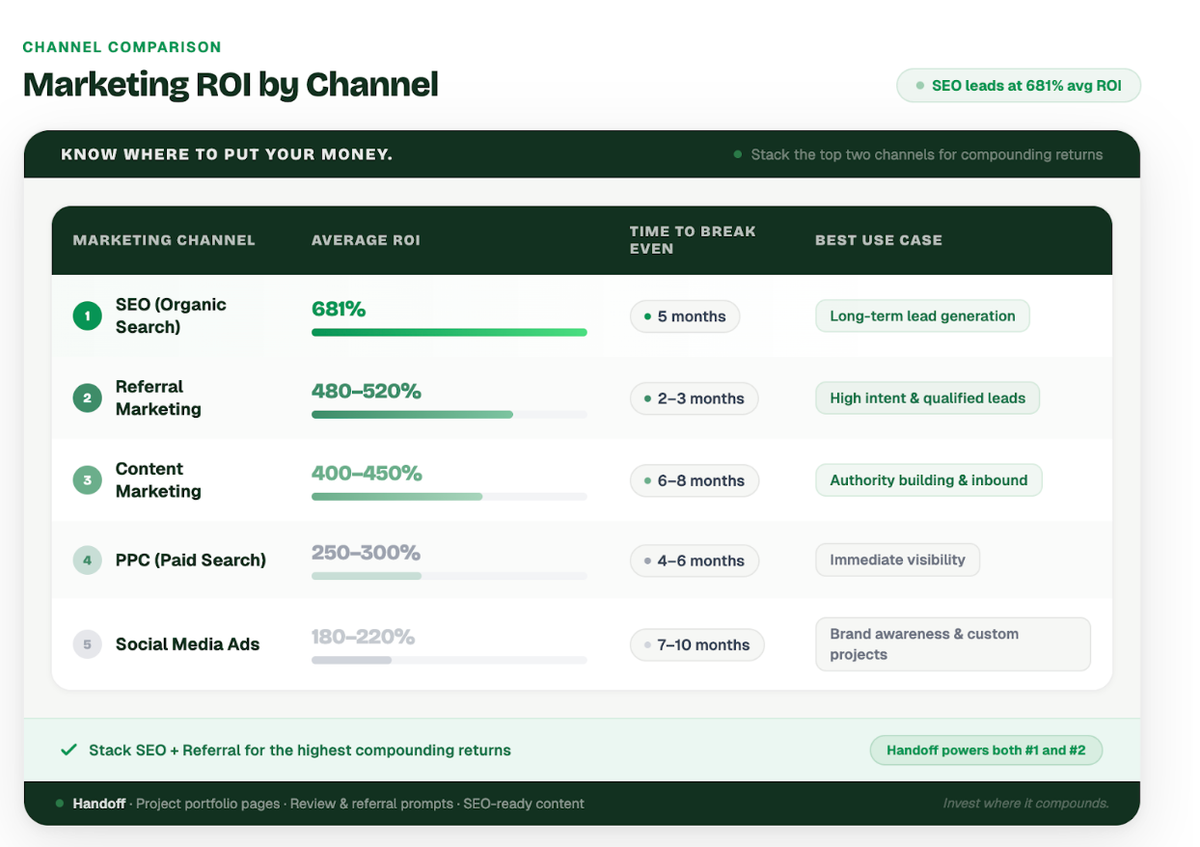Click the rank 3 badge beside Content Marketing

[x=87, y=480]
